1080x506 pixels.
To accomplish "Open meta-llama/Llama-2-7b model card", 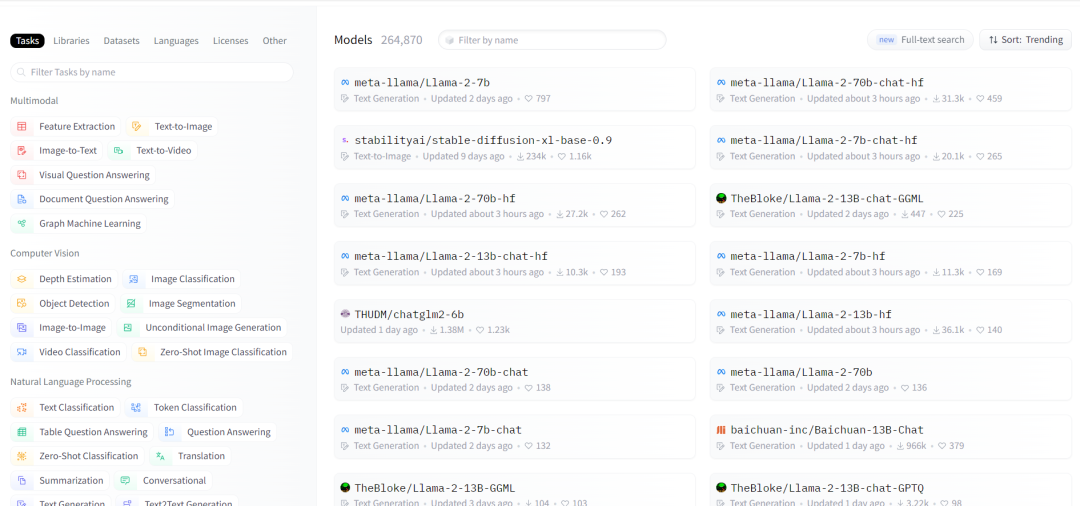I will pyautogui.click(x=515, y=89).
